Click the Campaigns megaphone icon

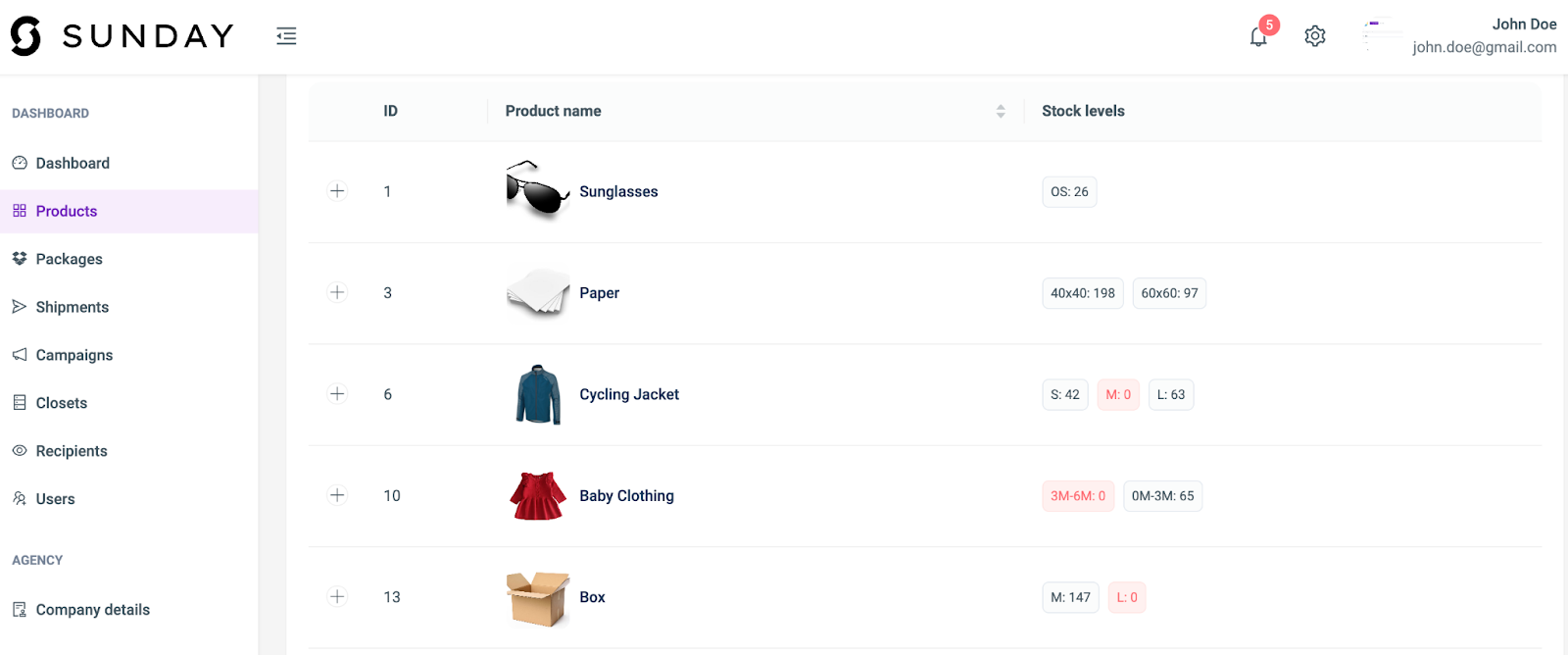coord(20,355)
